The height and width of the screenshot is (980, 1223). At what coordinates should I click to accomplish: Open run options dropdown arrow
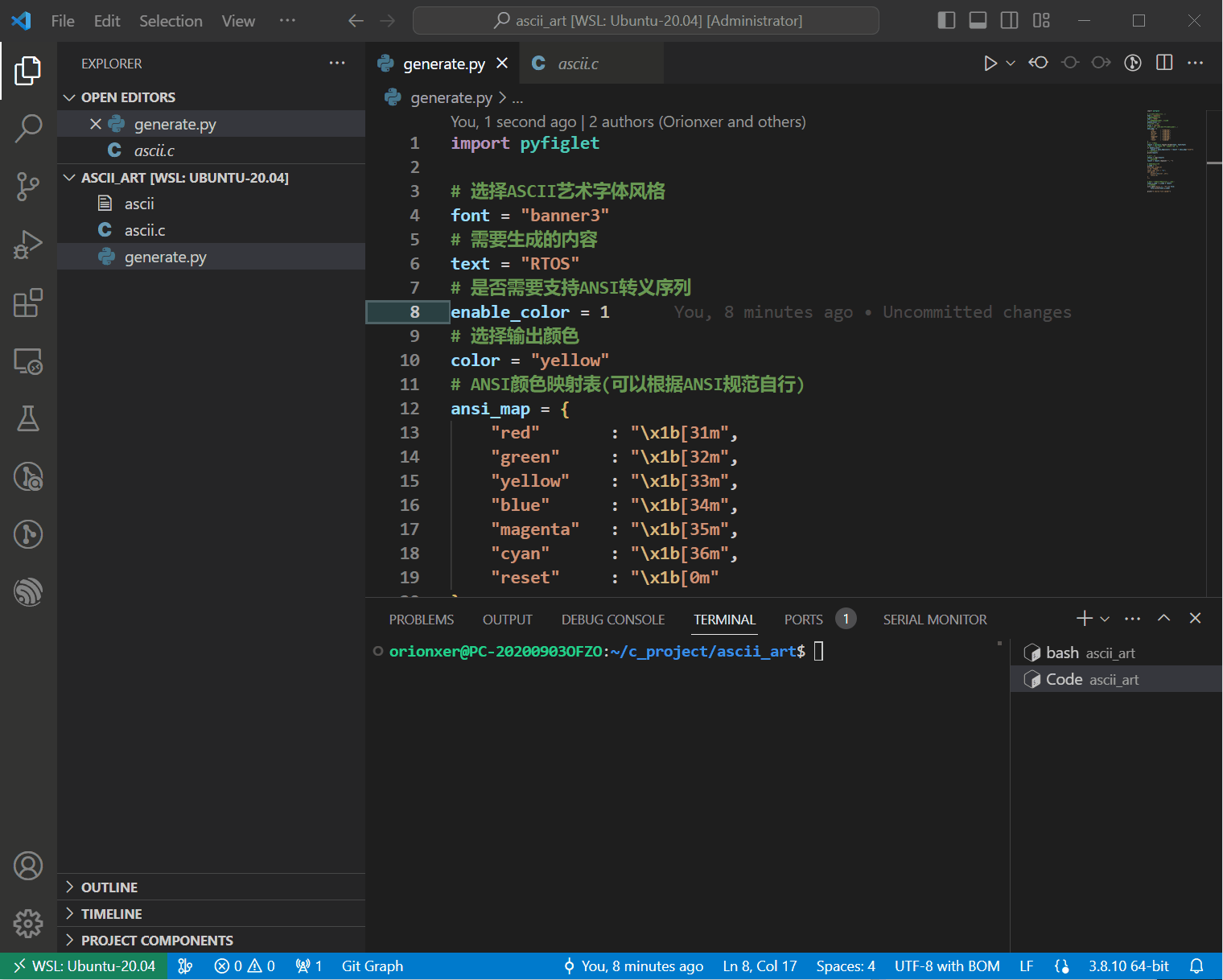1011,63
